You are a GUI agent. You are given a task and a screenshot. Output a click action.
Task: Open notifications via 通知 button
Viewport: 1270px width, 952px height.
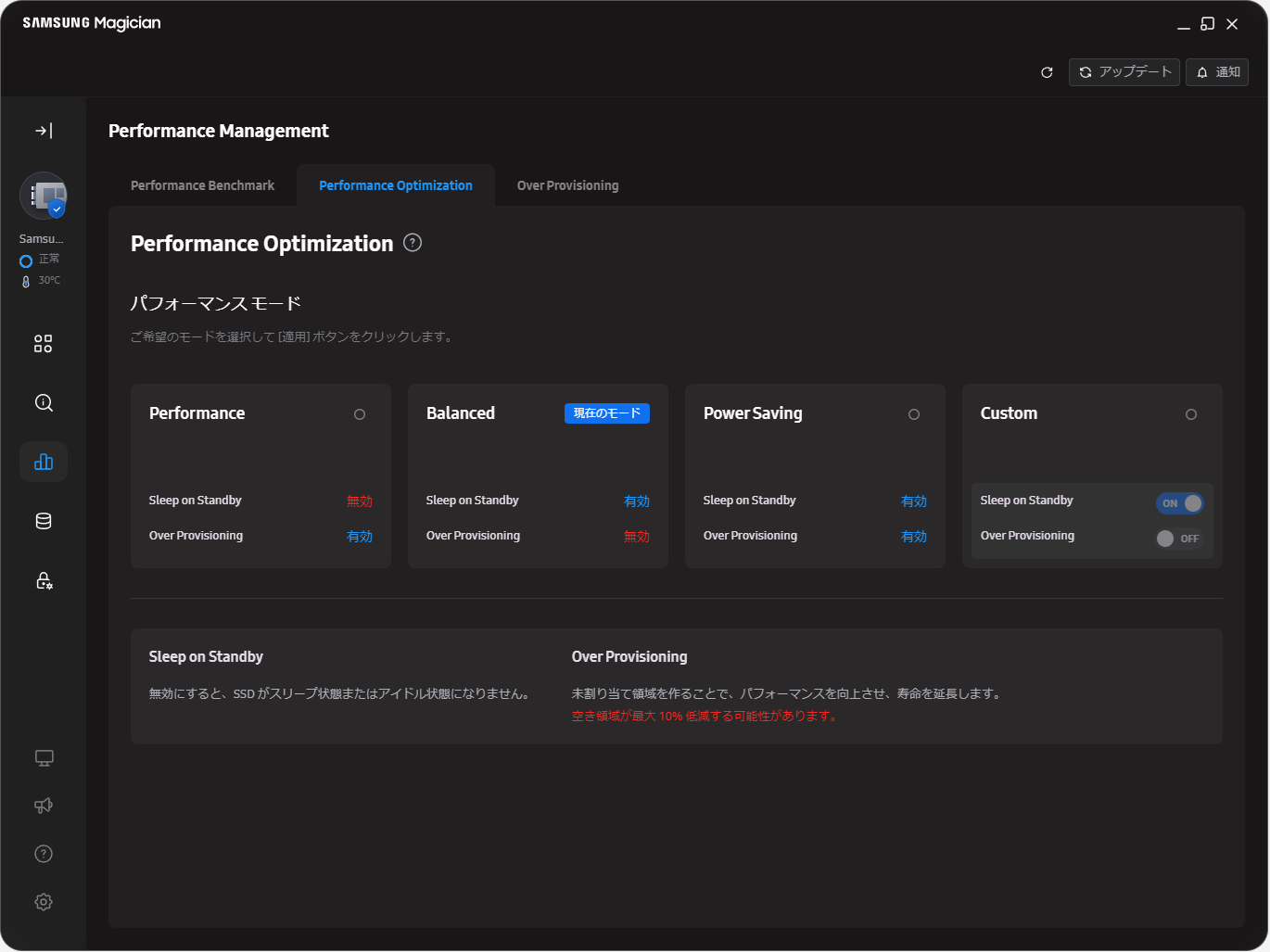tap(1216, 71)
